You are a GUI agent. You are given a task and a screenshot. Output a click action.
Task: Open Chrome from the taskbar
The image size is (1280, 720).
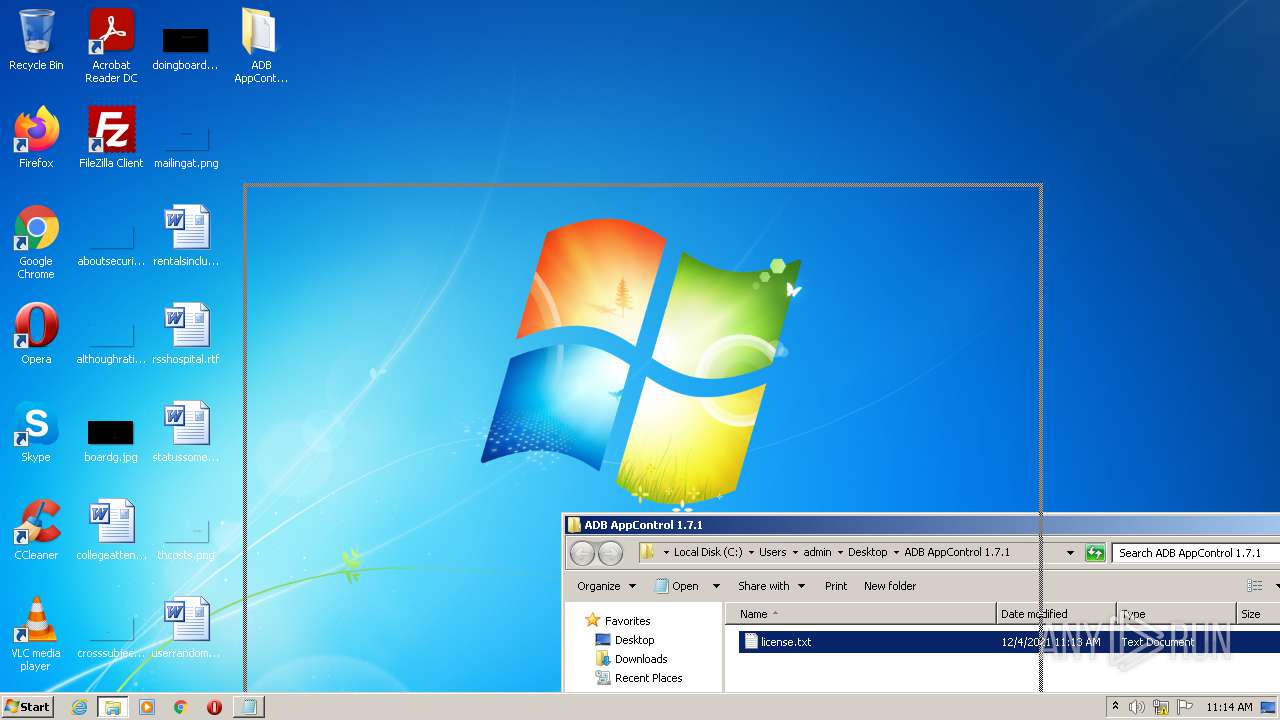click(181, 707)
